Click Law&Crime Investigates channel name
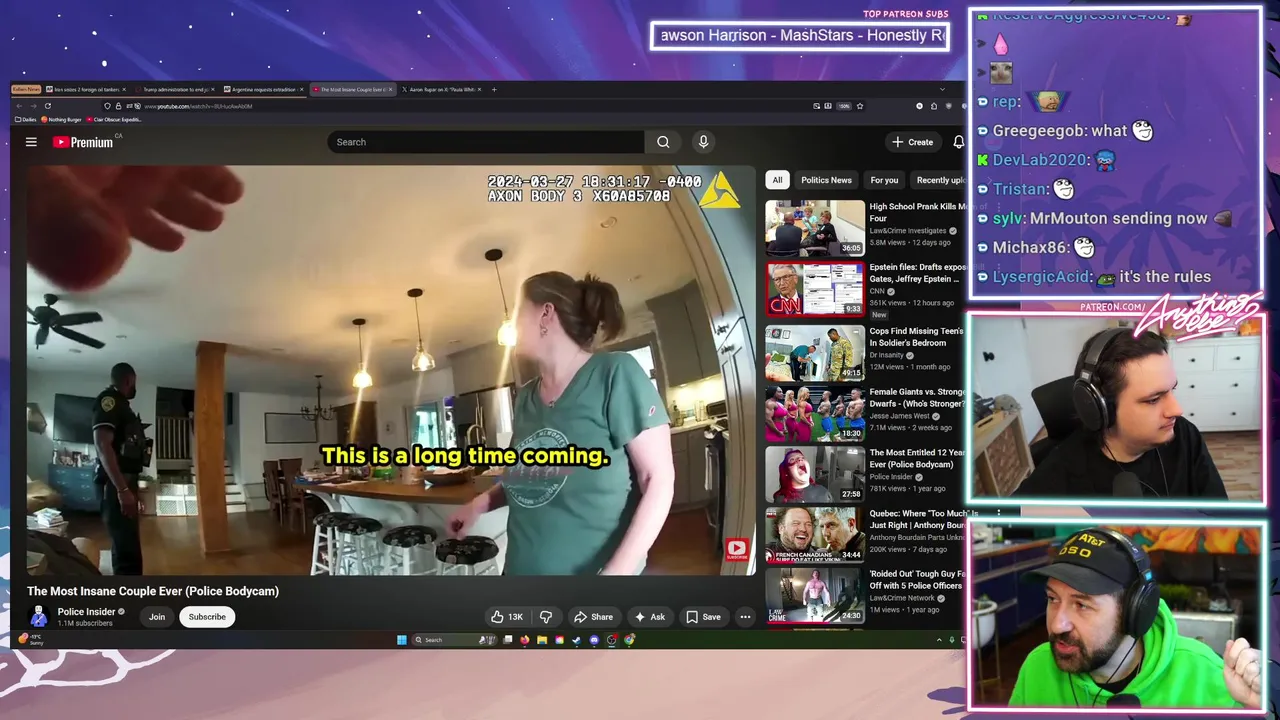1280x720 pixels. [907, 231]
